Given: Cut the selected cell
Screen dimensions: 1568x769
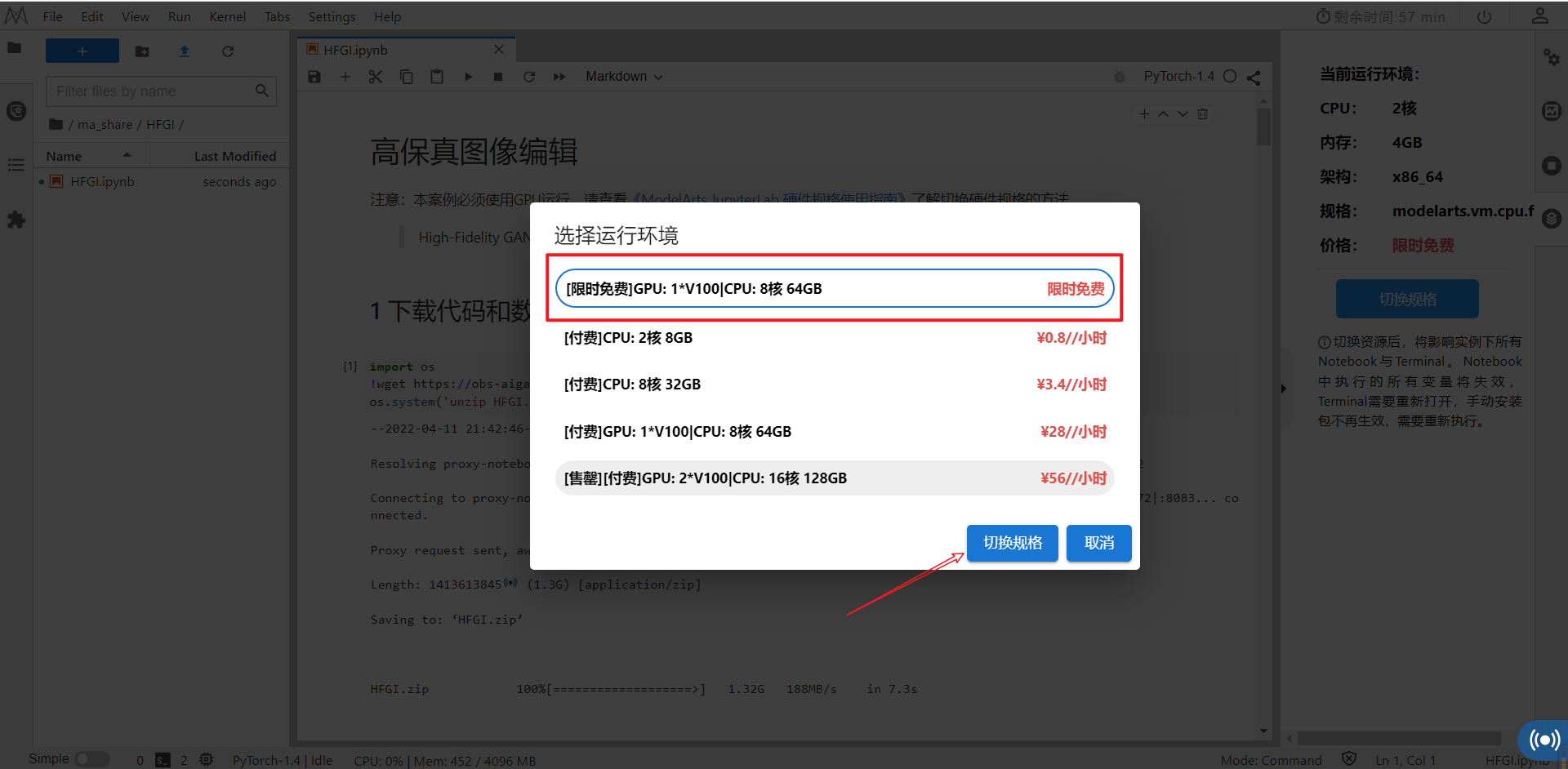Looking at the screenshot, I should [x=375, y=77].
